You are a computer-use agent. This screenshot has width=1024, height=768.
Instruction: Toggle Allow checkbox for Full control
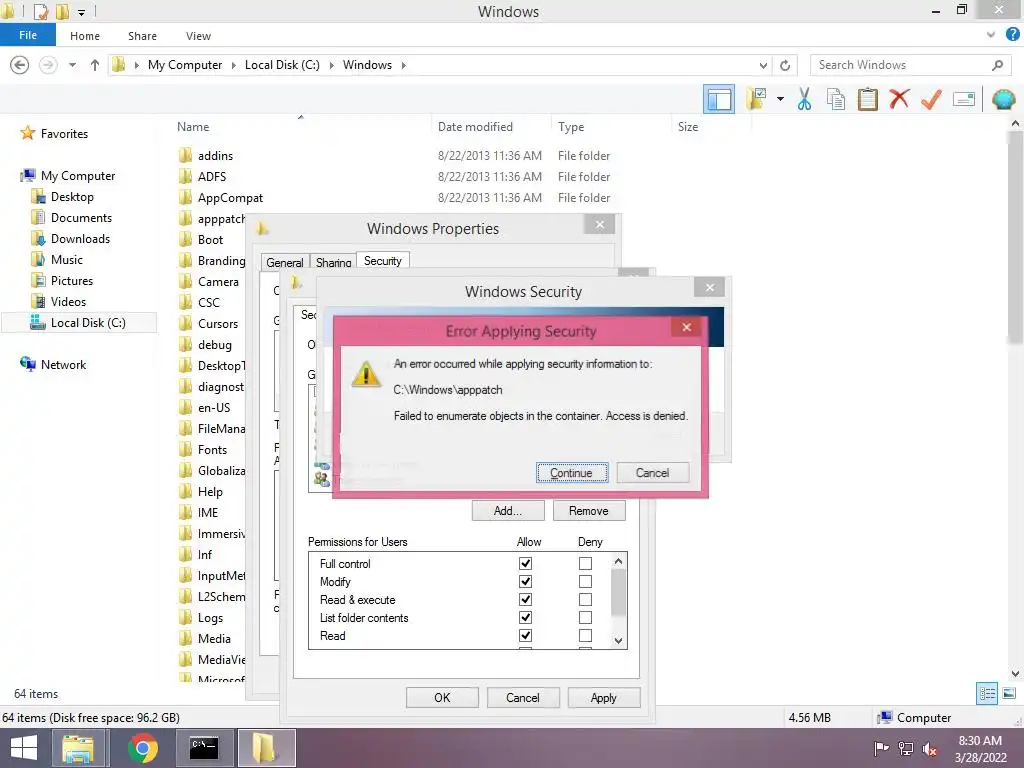pyautogui.click(x=525, y=563)
